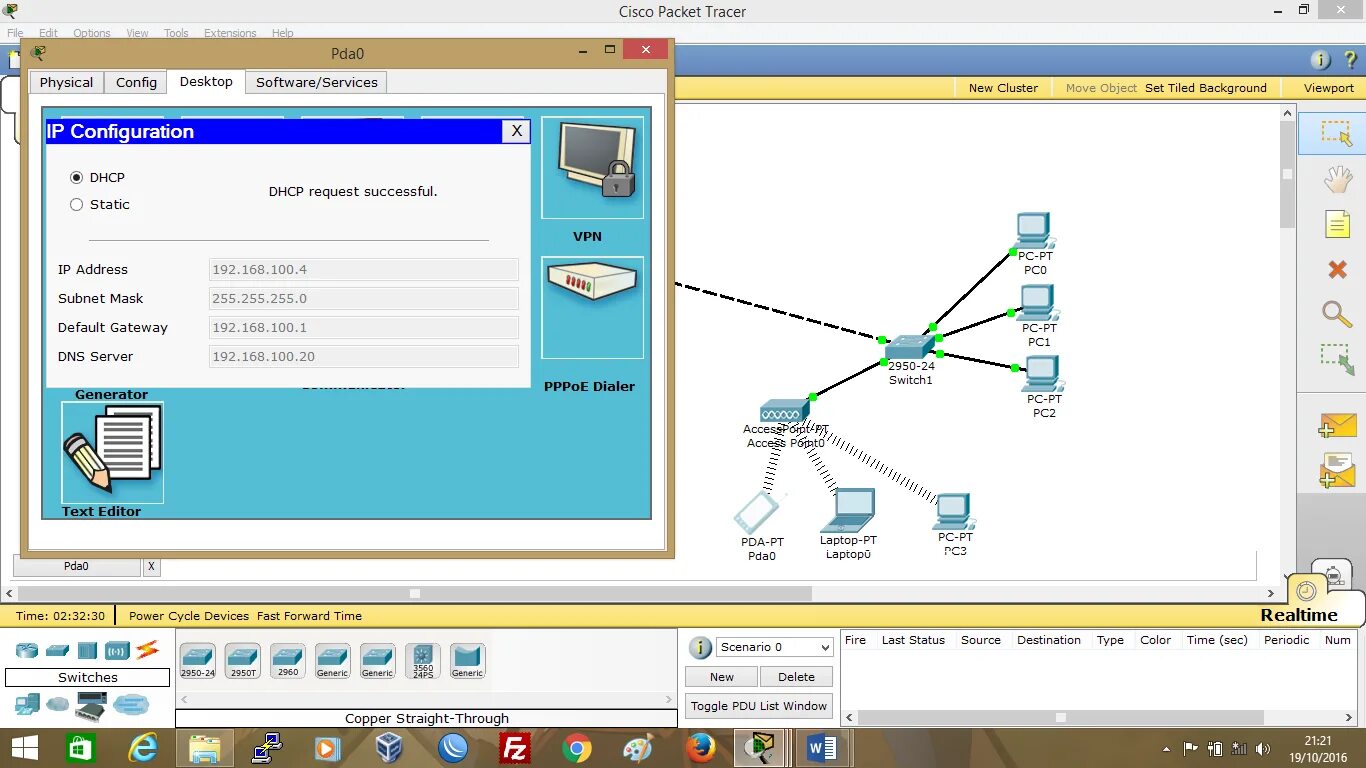Select WAN Emulation cloud category
This screenshot has height=768, width=1366.
click(58, 705)
